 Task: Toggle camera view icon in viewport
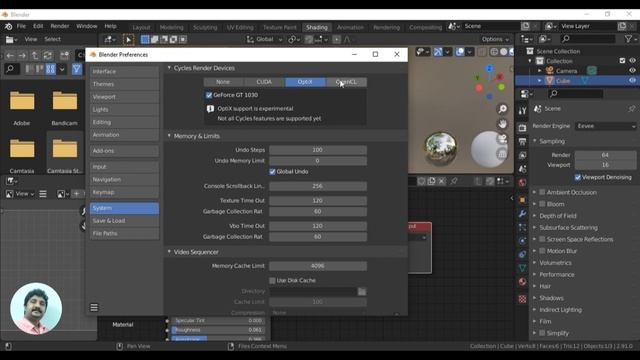[x=502, y=139]
